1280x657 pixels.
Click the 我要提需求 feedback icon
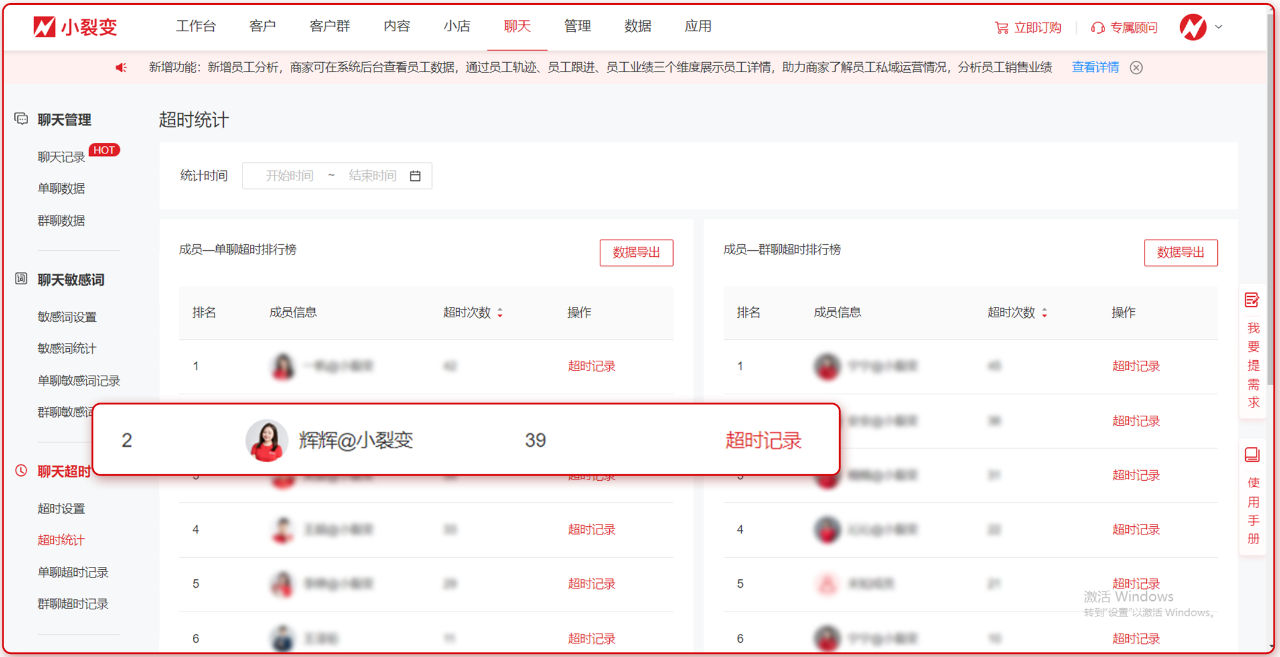[1252, 300]
